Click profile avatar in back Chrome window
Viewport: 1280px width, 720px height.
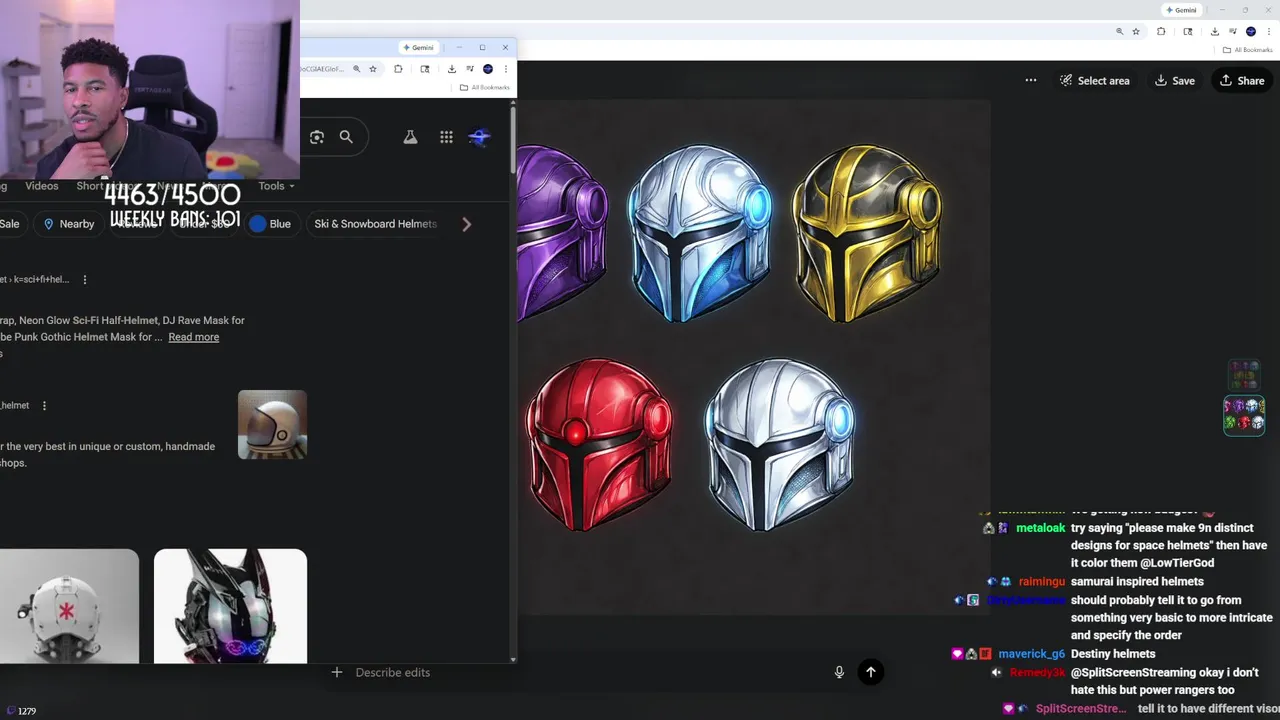[1250, 31]
